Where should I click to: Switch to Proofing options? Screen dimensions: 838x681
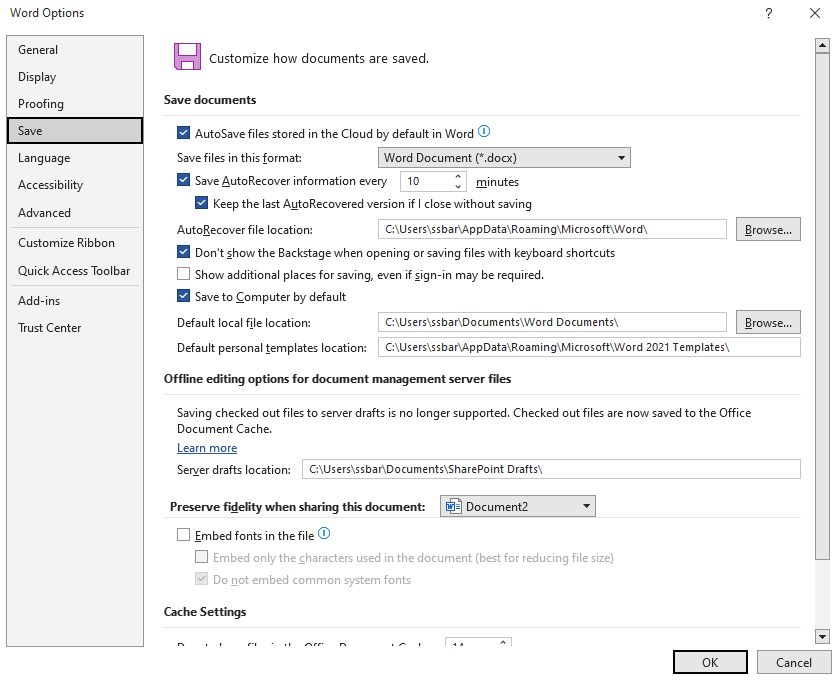click(75, 104)
